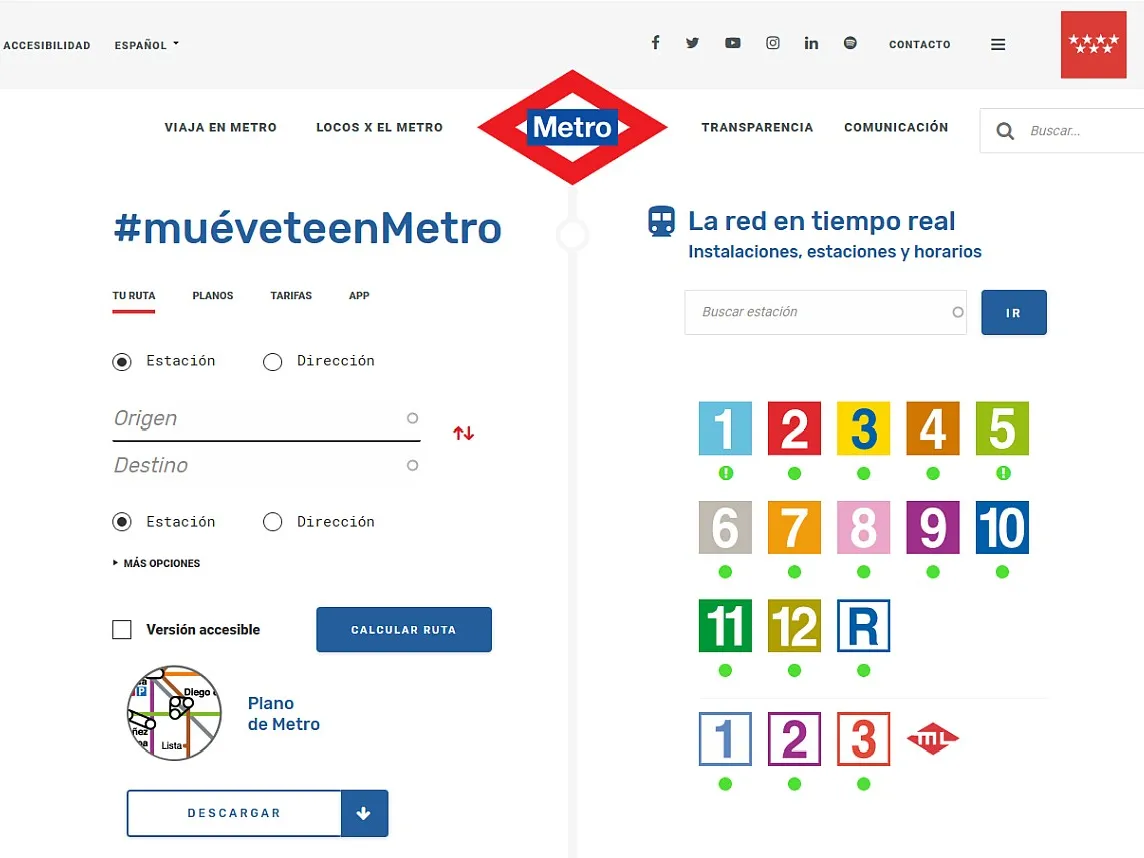Image resolution: width=1144 pixels, height=858 pixels.
Task: Select the origin Dirección radio button
Action: point(273,362)
